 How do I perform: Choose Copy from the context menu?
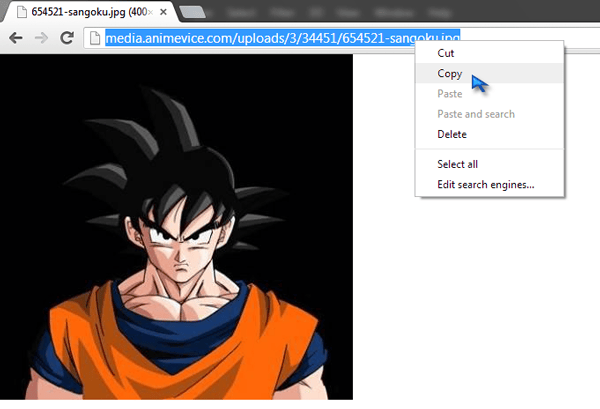pos(489,73)
